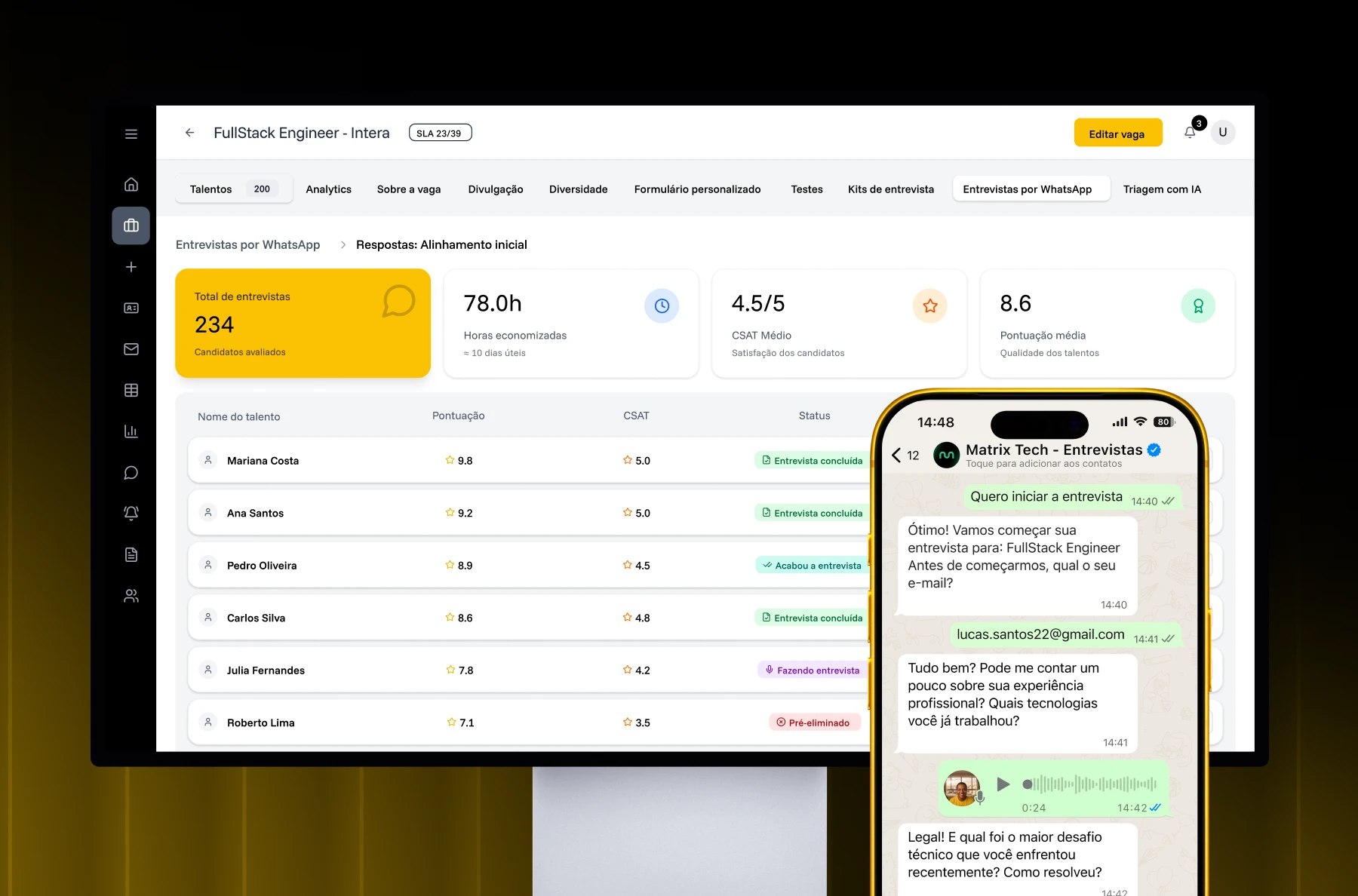
Task: Click Roberto Lima's Pré-eliminado status
Action: pyautogui.click(x=815, y=722)
